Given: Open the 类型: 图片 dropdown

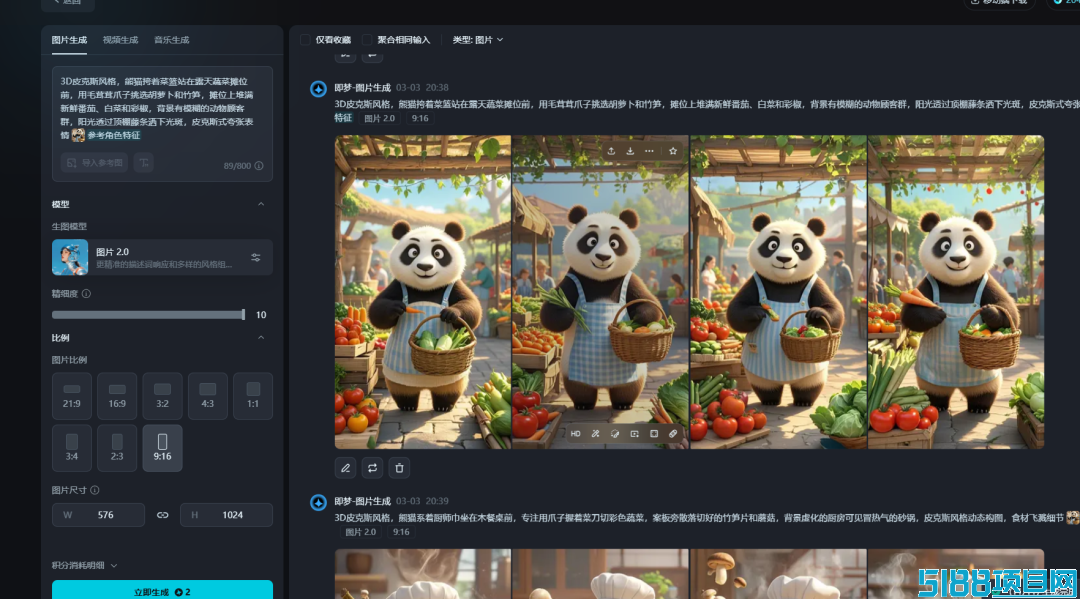Looking at the screenshot, I should (x=477, y=40).
